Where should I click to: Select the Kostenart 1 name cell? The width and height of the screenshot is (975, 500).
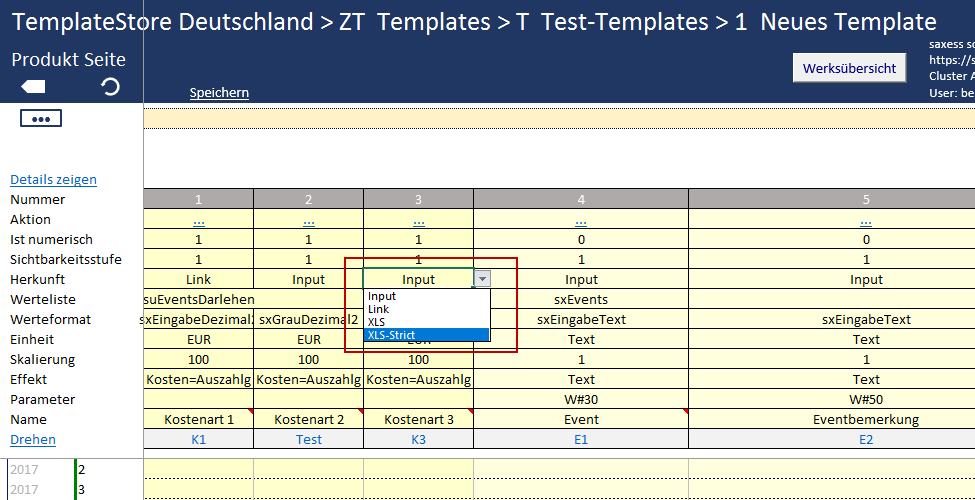pyautogui.click(x=198, y=420)
